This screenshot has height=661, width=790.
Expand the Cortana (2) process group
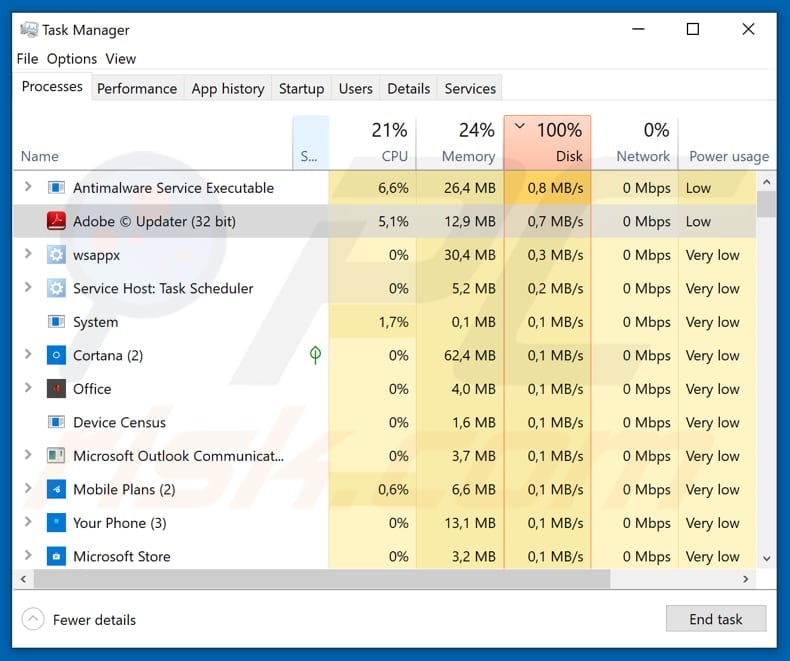click(x=28, y=354)
